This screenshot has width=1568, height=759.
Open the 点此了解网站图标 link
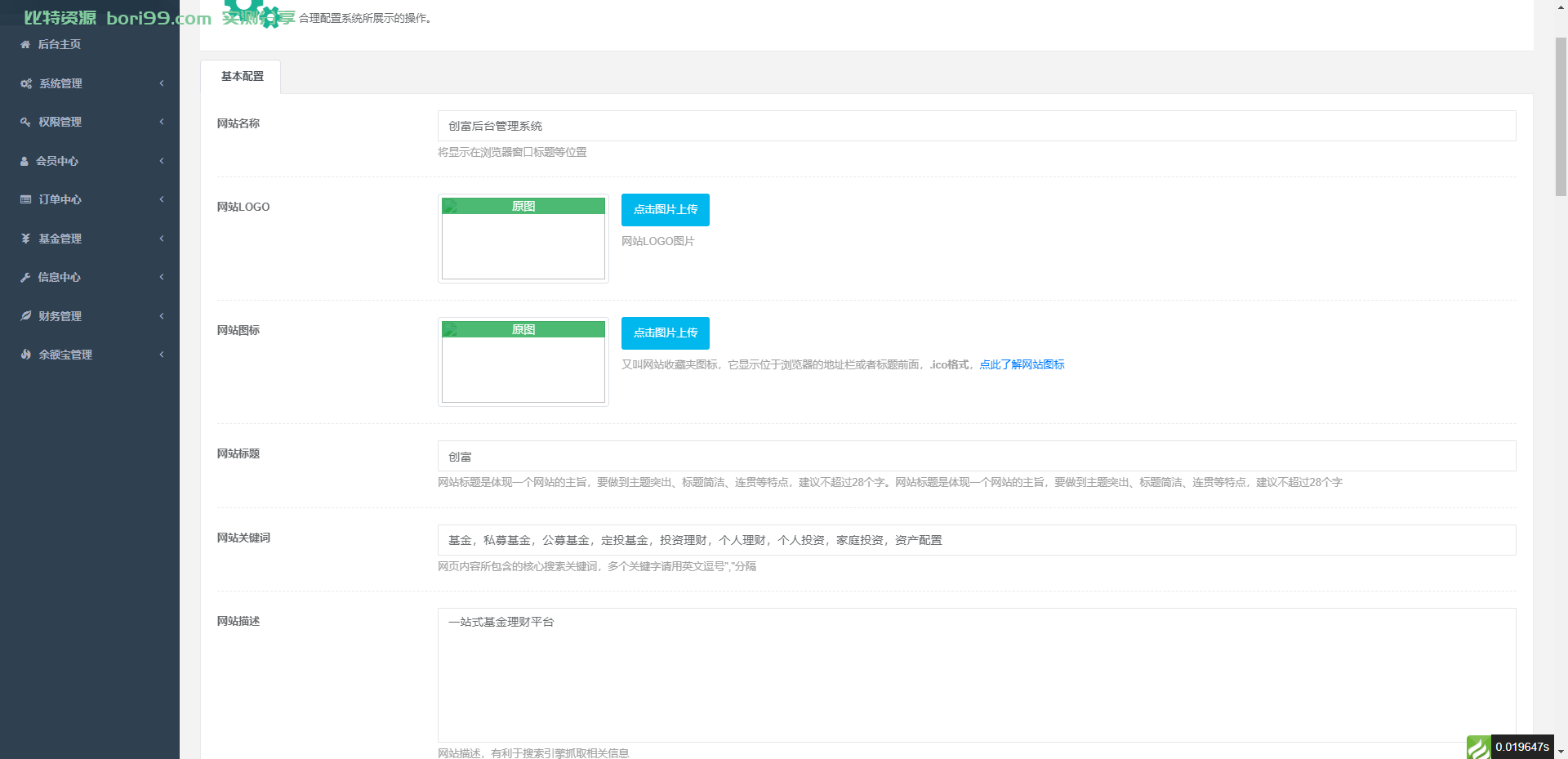[1022, 364]
